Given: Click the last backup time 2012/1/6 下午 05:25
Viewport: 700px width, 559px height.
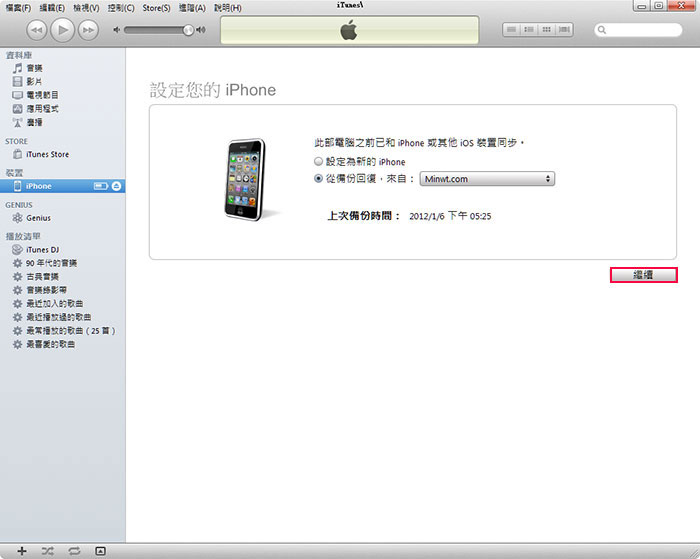Looking at the screenshot, I should tap(450, 216).
